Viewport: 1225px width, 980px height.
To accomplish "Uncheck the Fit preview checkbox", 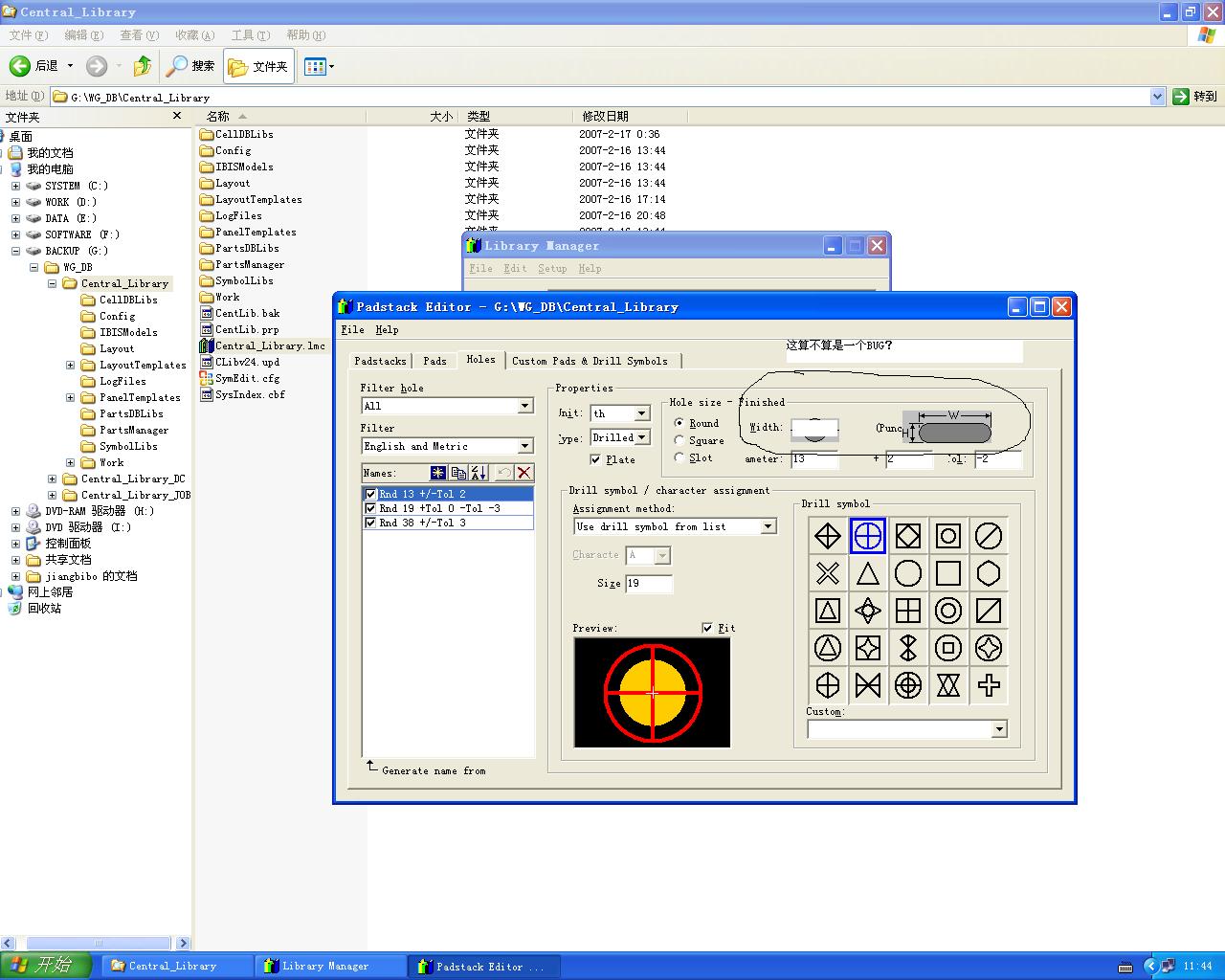I will point(707,629).
